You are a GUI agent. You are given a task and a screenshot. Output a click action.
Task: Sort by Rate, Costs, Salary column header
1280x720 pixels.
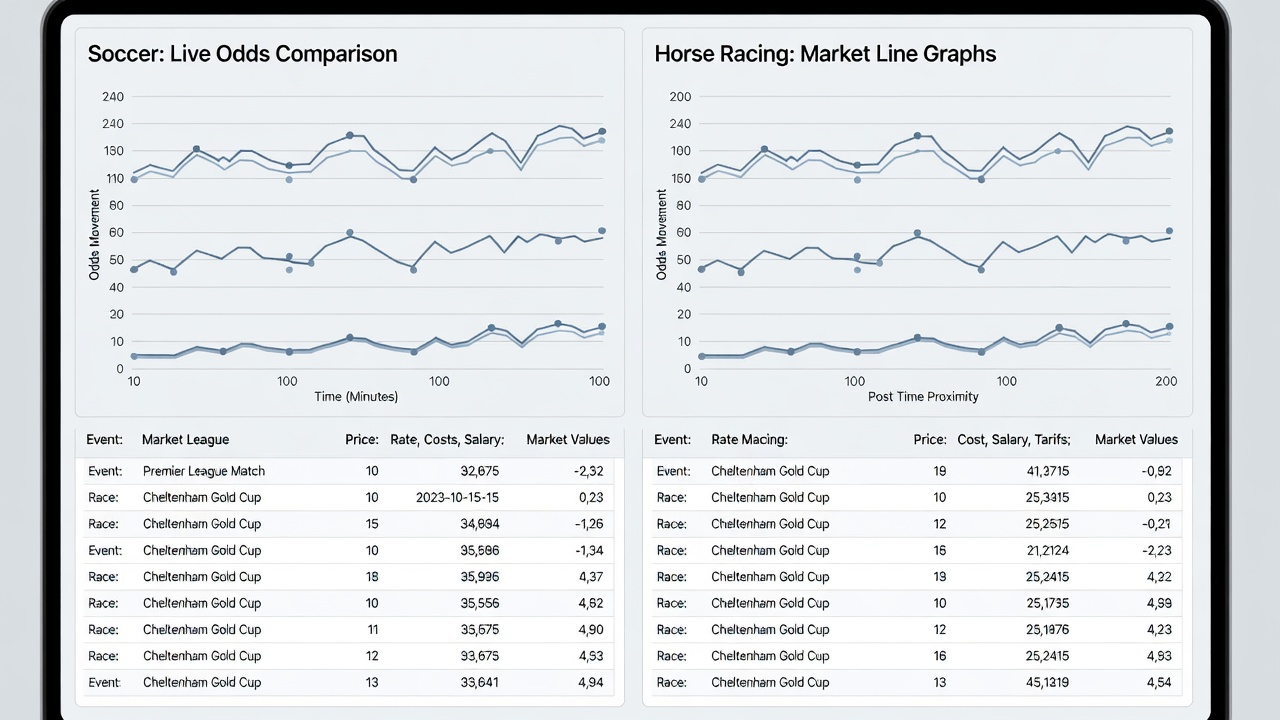click(447, 439)
